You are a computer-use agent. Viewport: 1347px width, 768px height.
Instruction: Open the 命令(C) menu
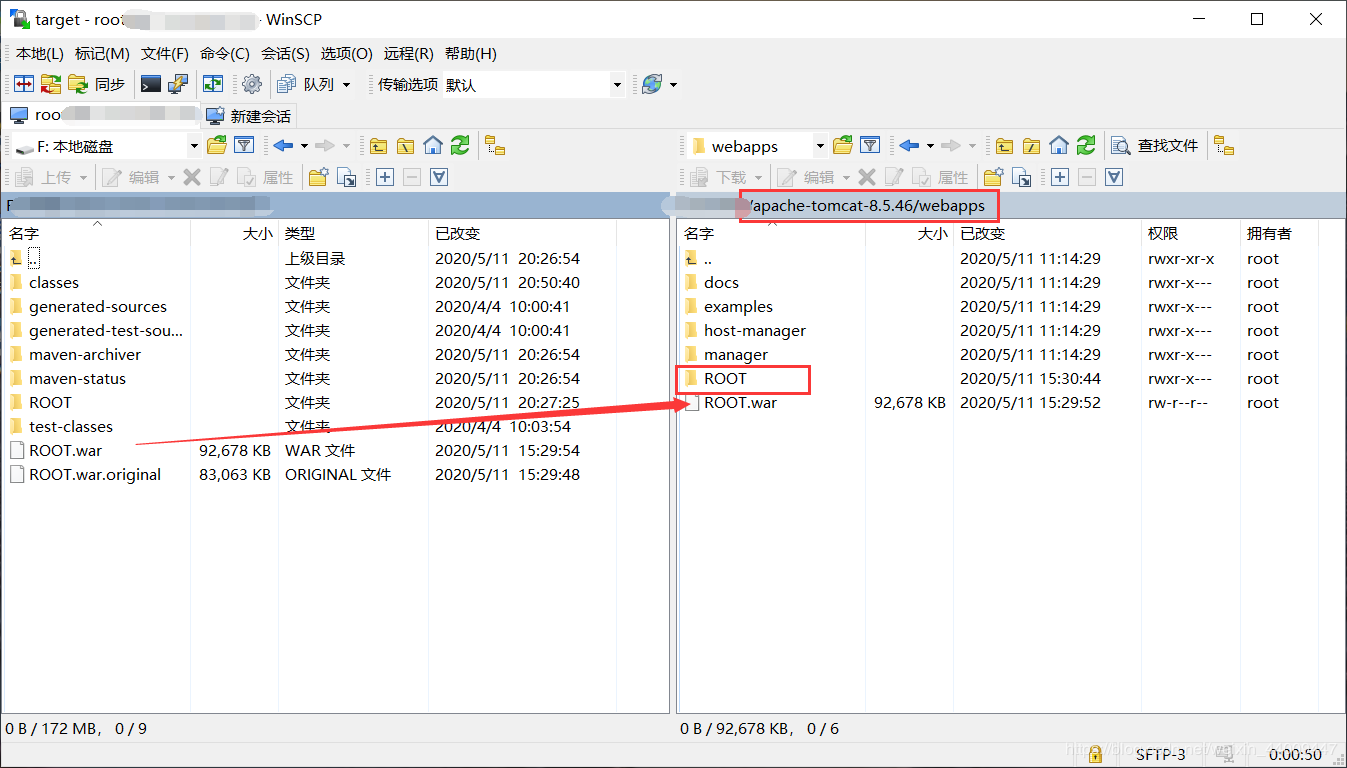pyautogui.click(x=224, y=54)
